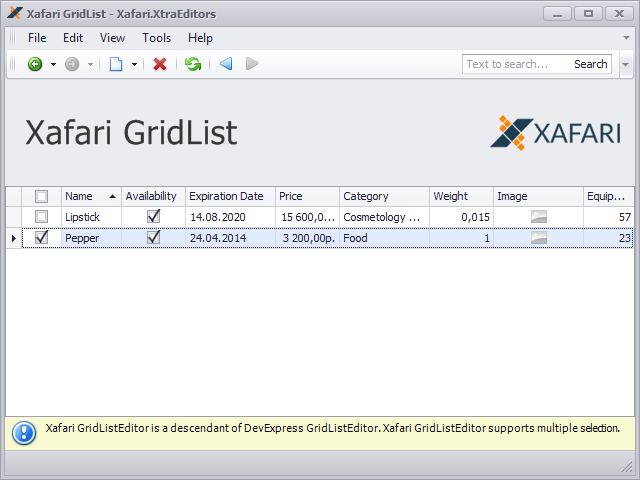Select the Pepper name cell
The image size is (640, 480).
coord(91,238)
